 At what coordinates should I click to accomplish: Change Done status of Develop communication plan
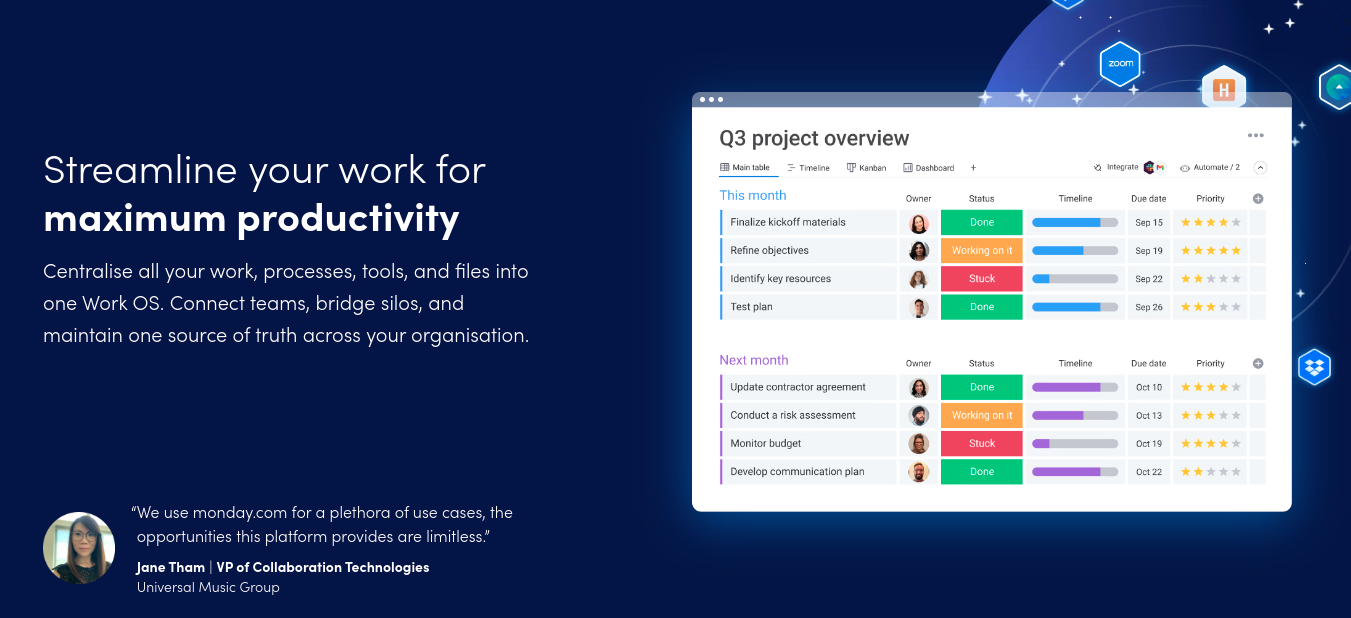982,472
